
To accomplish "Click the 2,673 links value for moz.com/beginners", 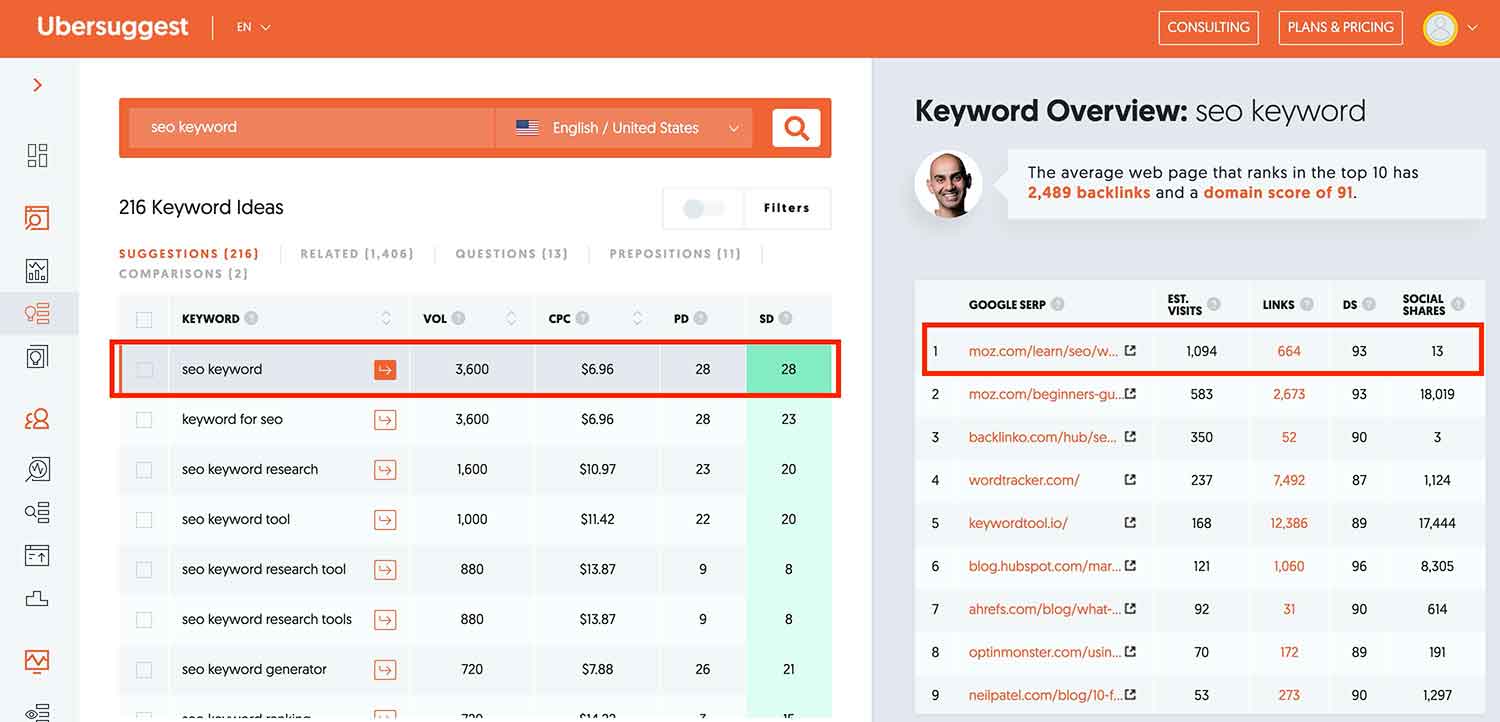I will click(x=1288, y=394).
